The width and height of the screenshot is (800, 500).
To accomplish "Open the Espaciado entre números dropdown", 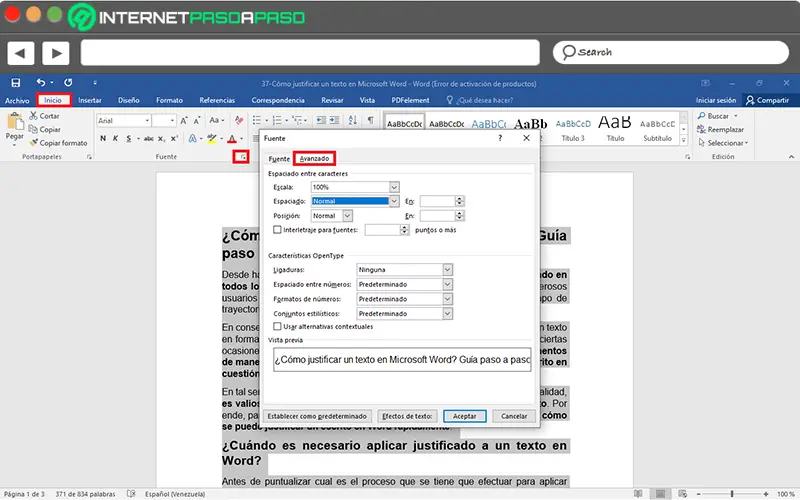I will pos(447,284).
